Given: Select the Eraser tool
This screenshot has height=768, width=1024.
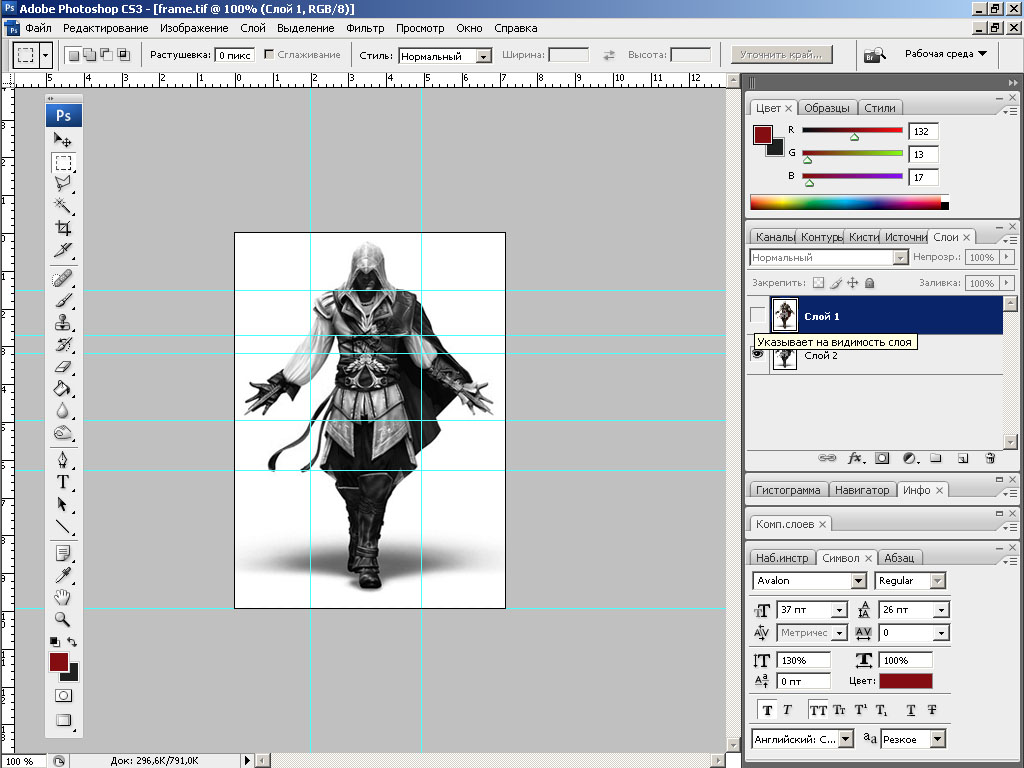Looking at the screenshot, I should click(63, 367).
